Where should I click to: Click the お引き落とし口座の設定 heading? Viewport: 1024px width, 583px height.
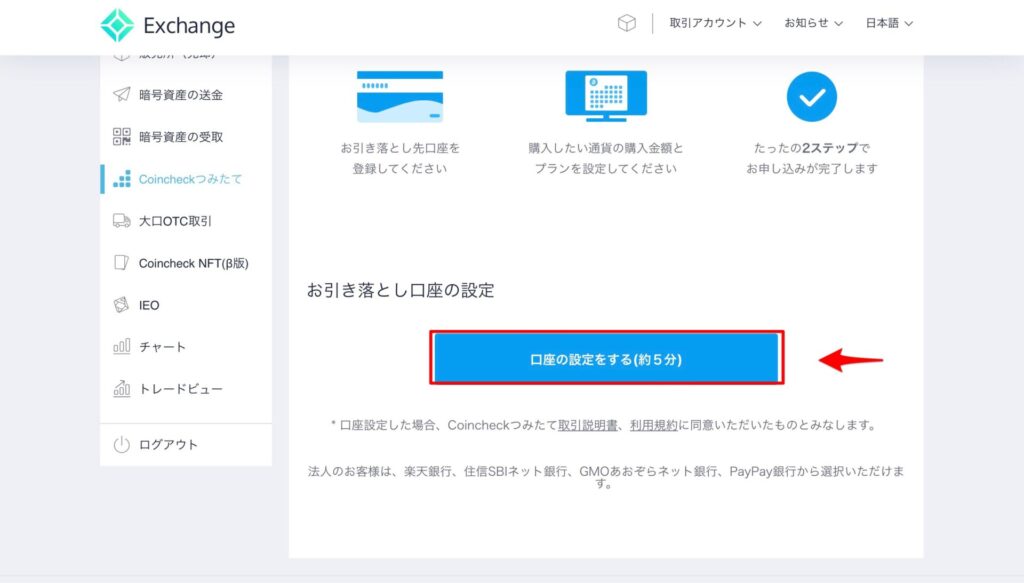[400, 290]
